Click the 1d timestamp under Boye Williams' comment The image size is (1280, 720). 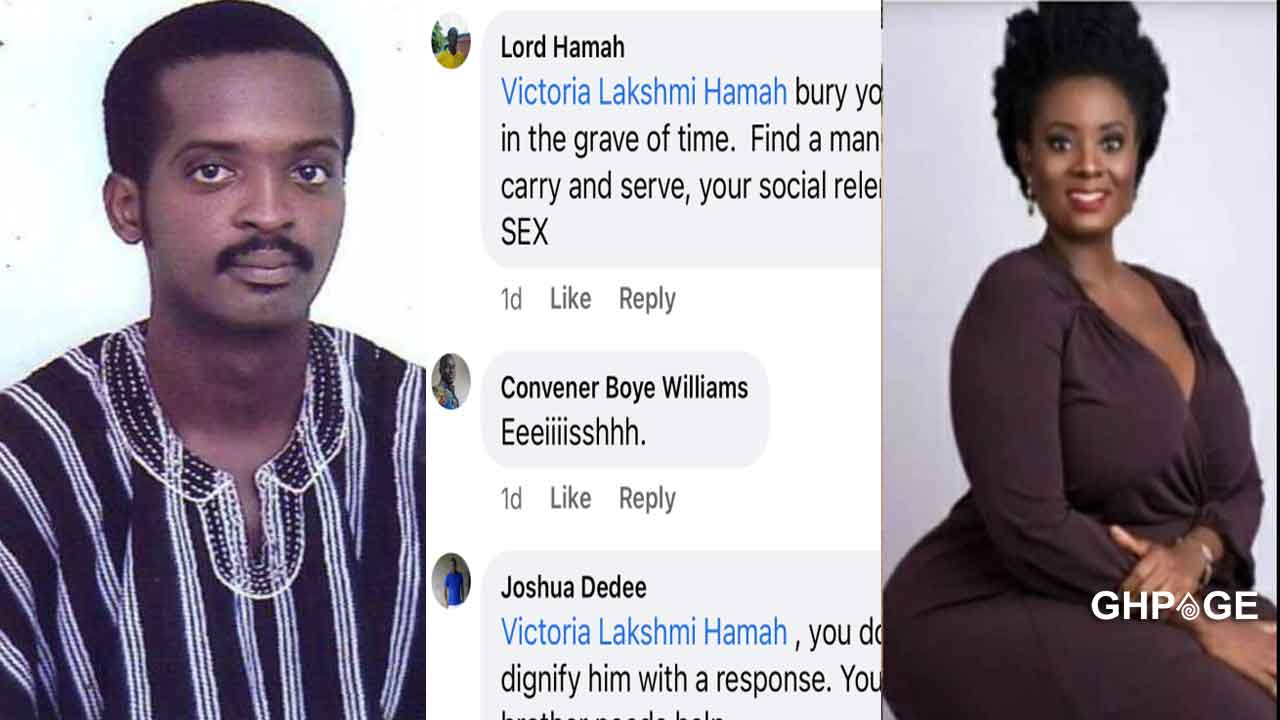coord(511,498)
